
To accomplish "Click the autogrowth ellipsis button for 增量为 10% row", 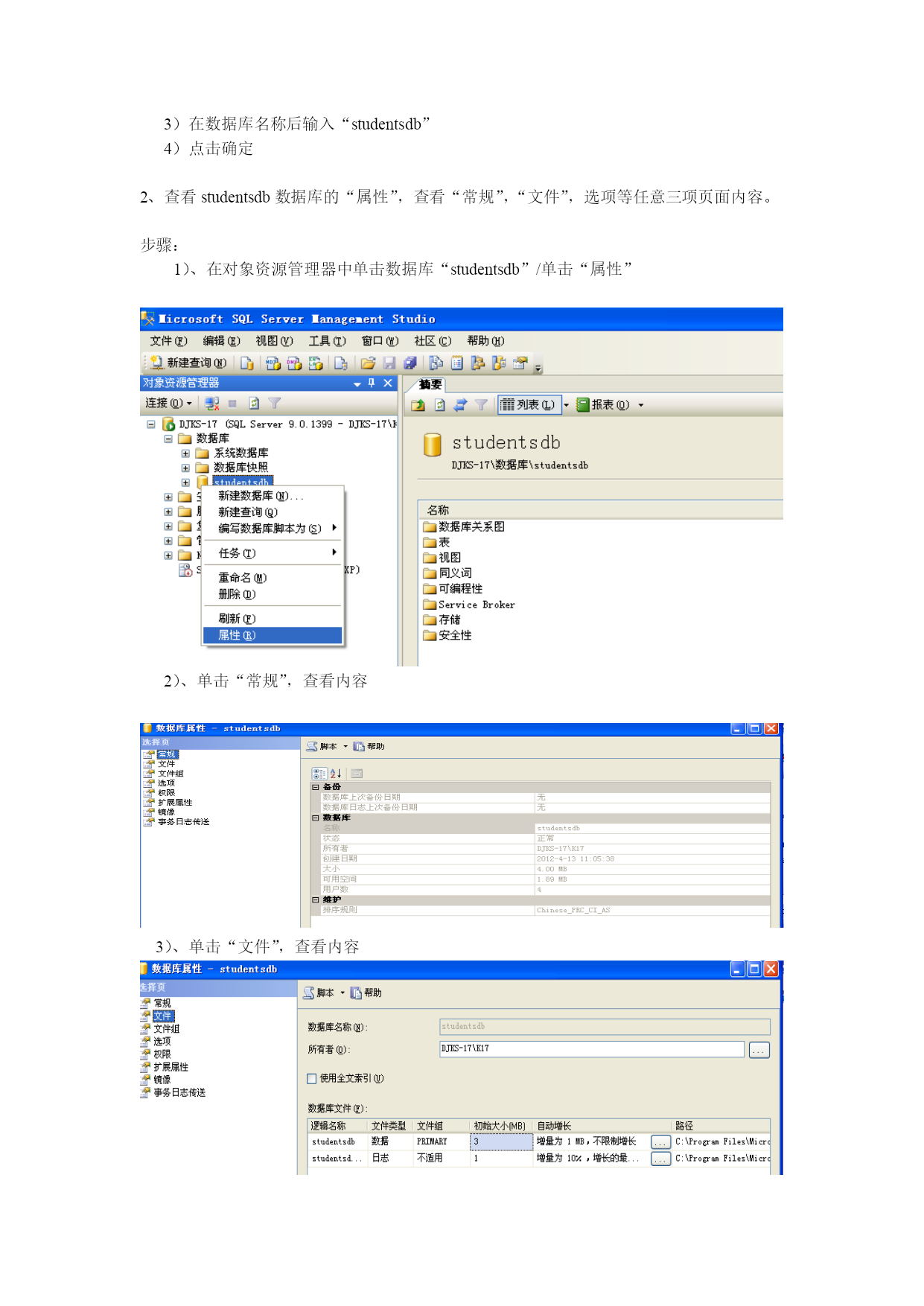I will click(660, 1159).
